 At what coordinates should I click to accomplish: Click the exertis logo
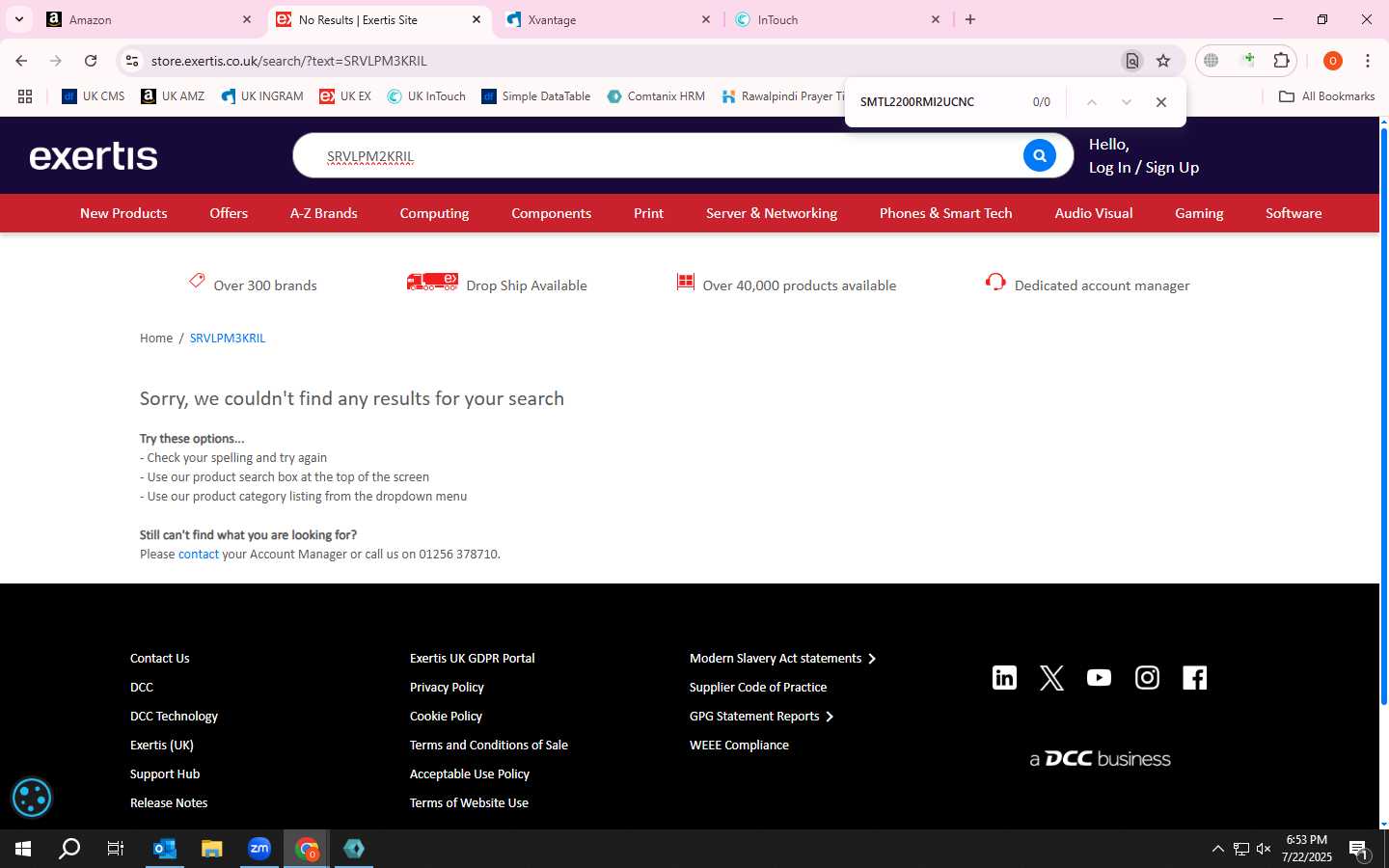[94, 156]
